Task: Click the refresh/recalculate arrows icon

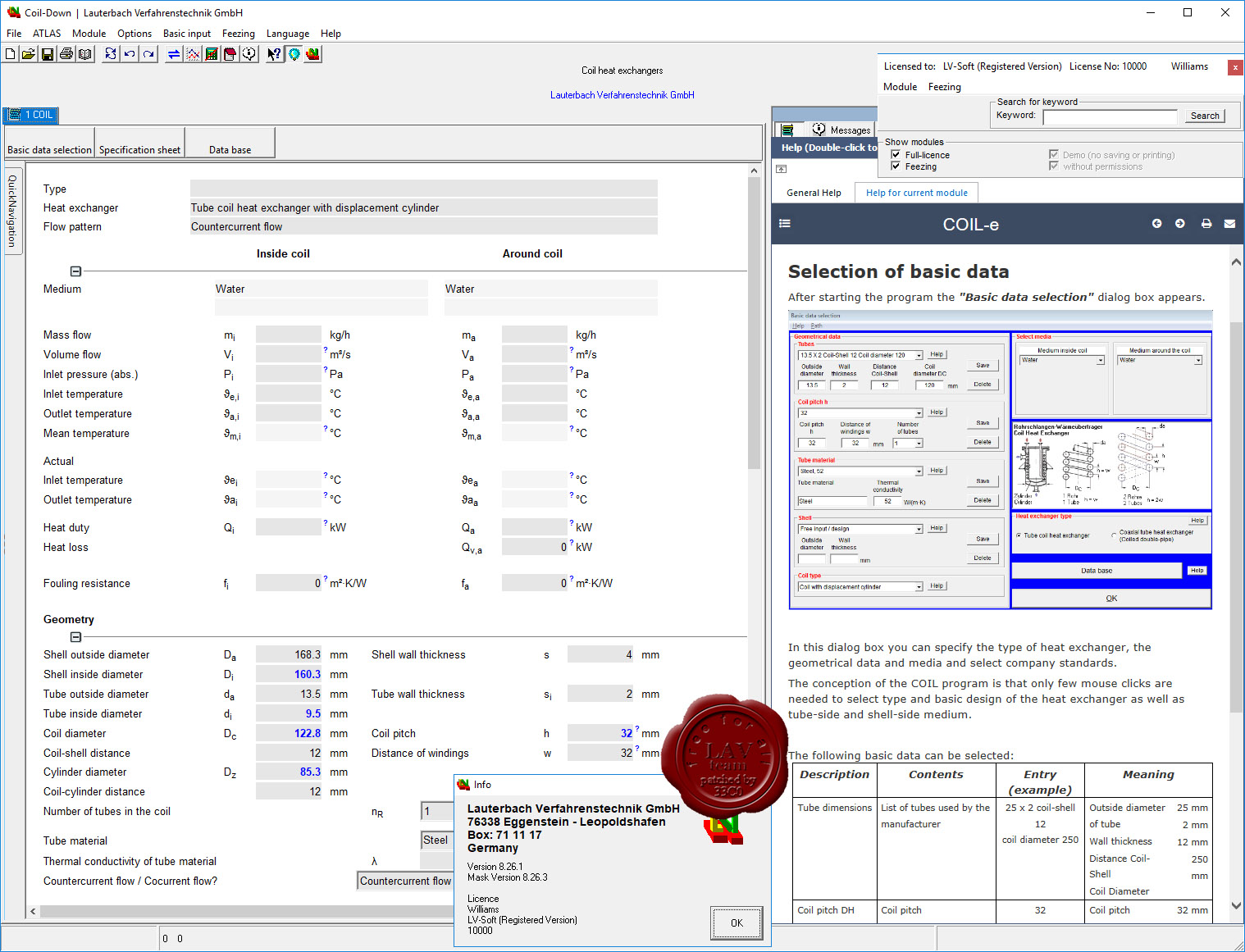Action: (111, 54)
